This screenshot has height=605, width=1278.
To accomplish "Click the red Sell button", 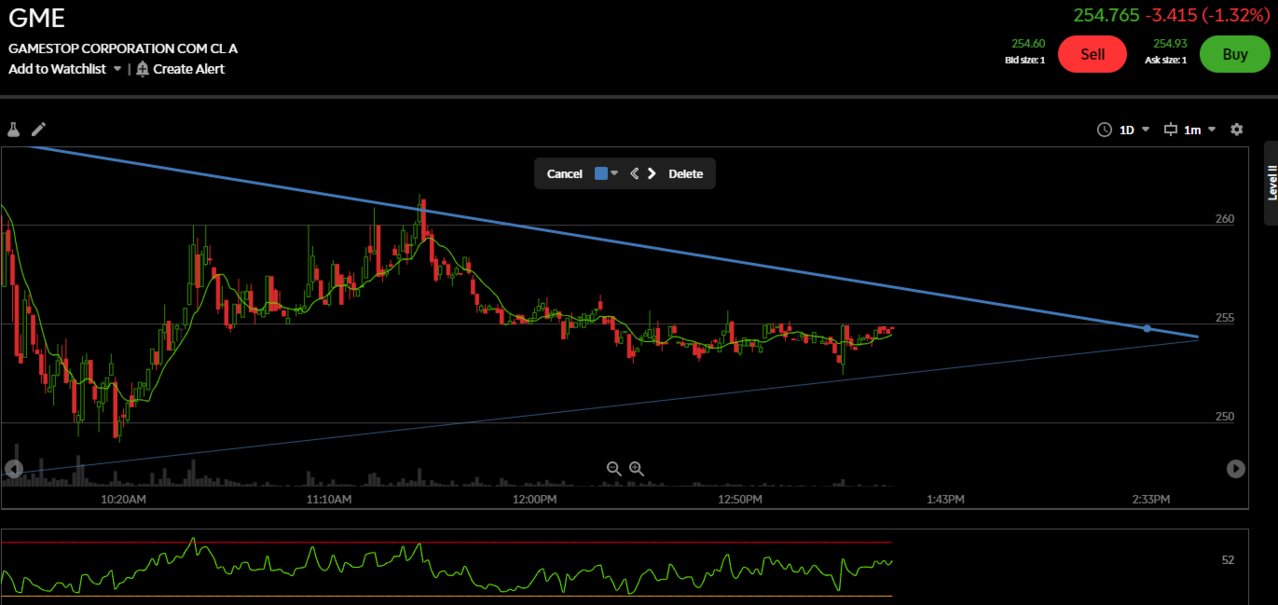I will pos(1092,54).
